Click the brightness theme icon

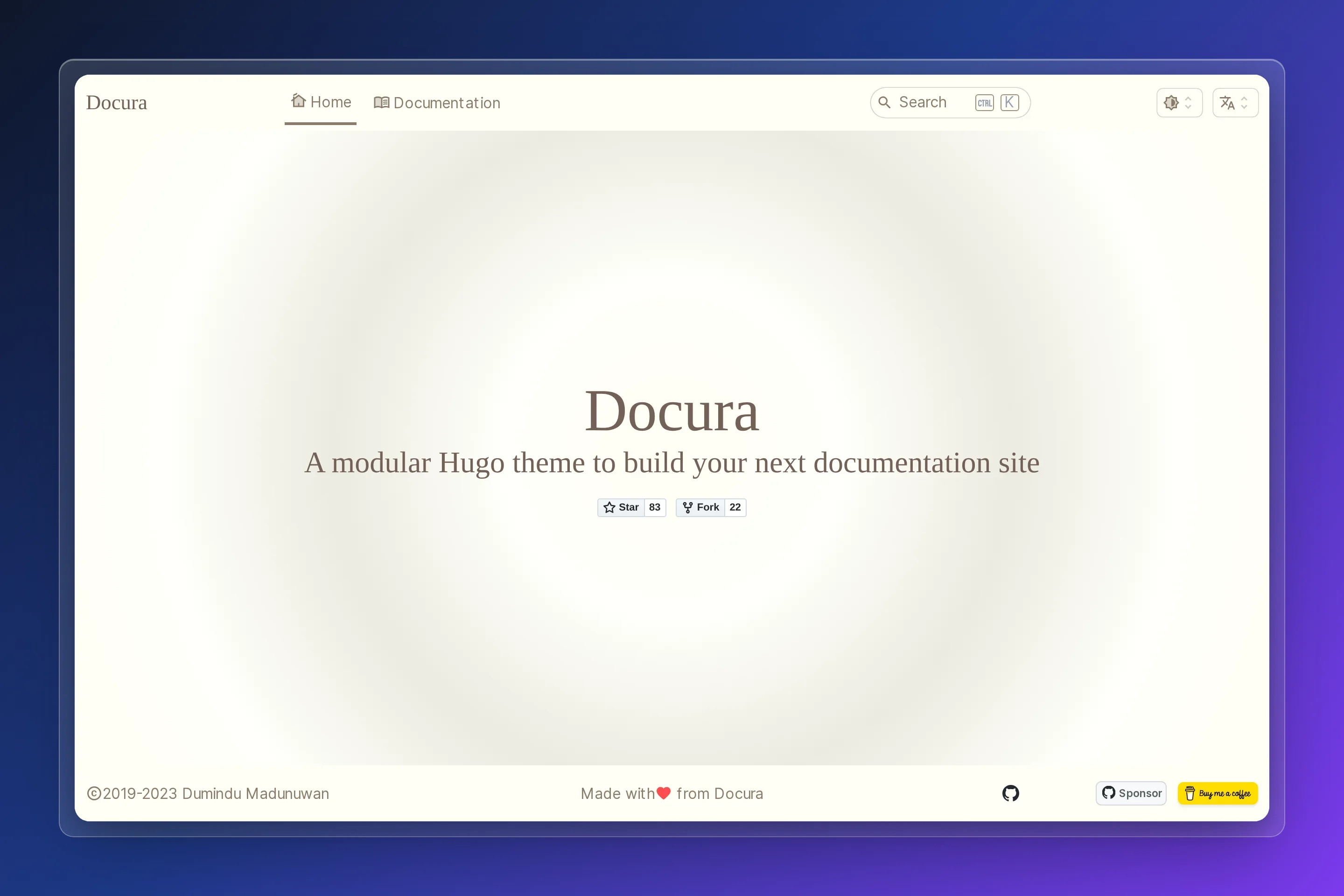click(1171, 103)
